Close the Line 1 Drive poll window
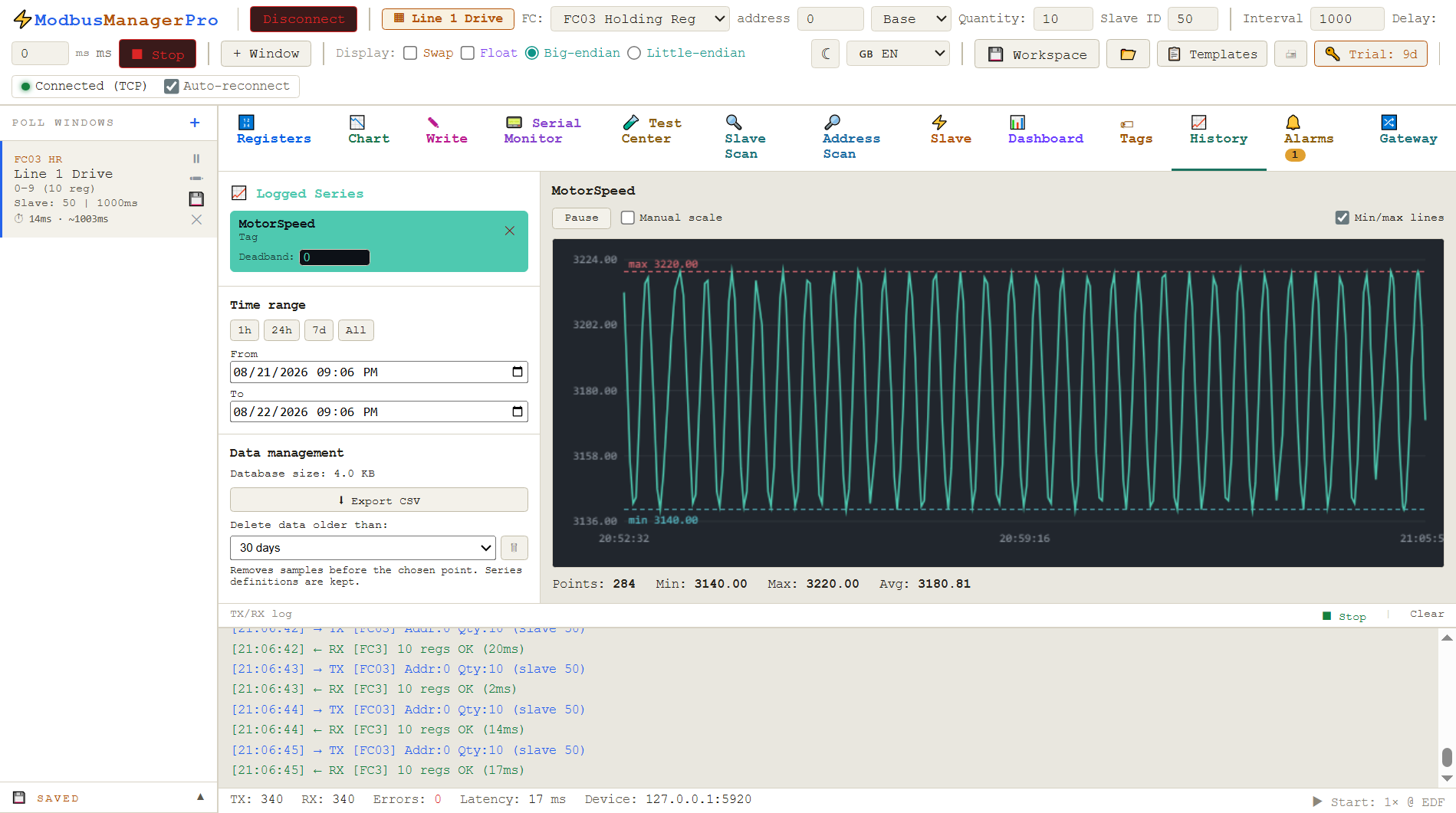This screenshot has height=813, width=1456. [x=196, y=220]
